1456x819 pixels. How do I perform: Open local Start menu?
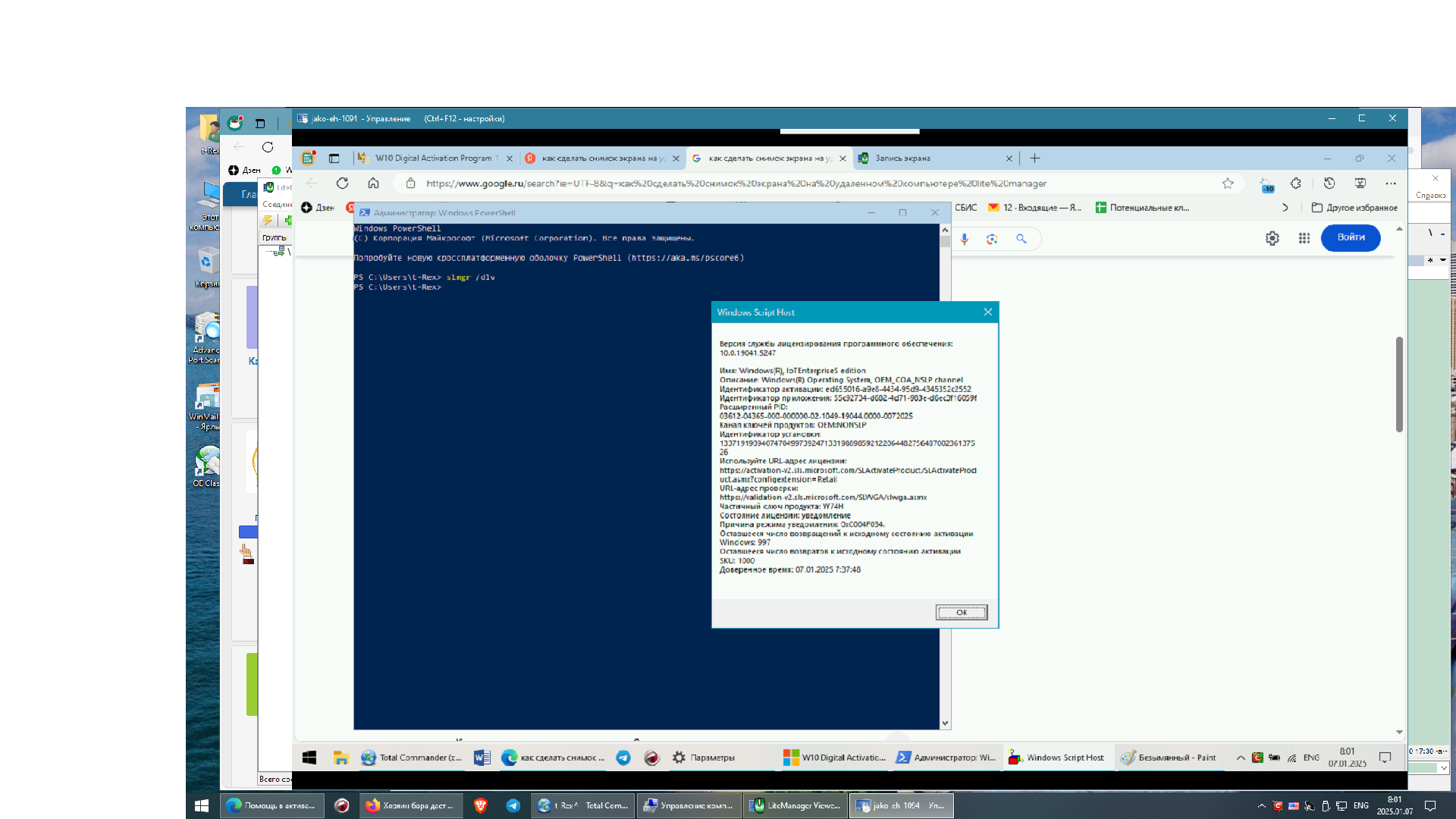pyautogui.click(x=202, y=805)
